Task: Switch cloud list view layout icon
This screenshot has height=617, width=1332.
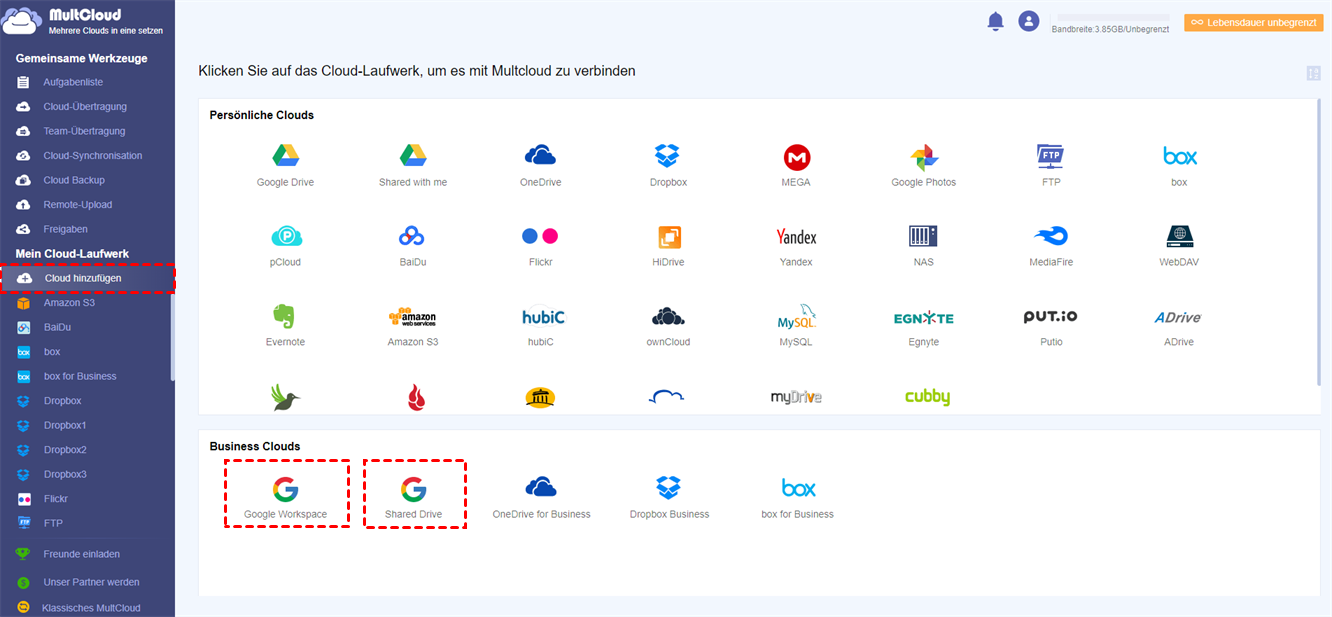Action: (x=1313, y=73)
